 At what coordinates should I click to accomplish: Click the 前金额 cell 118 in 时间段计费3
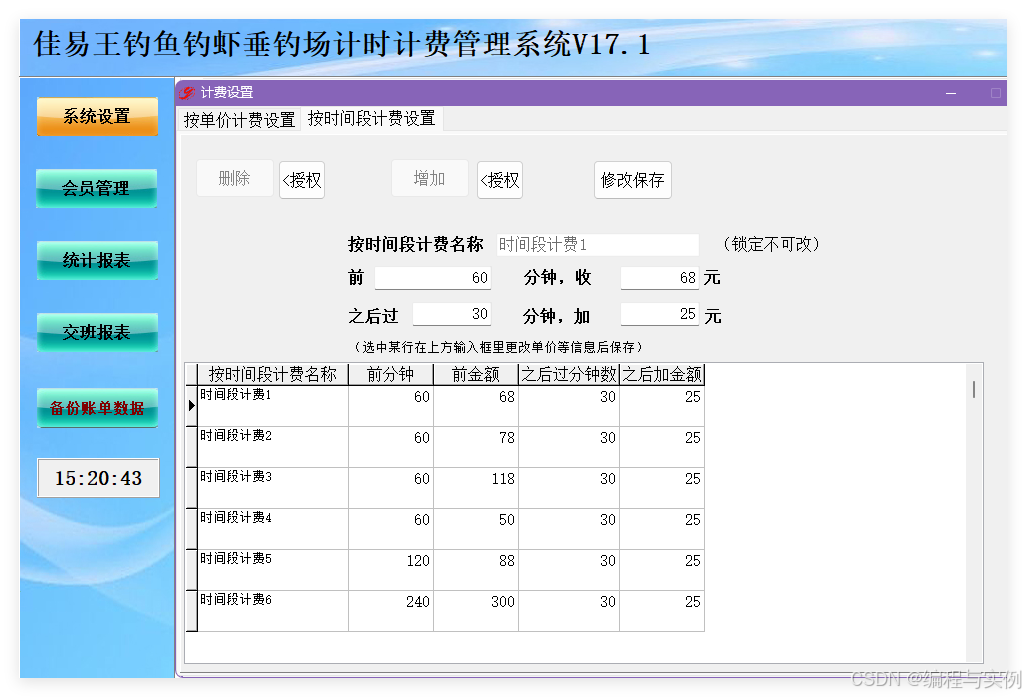476,488
